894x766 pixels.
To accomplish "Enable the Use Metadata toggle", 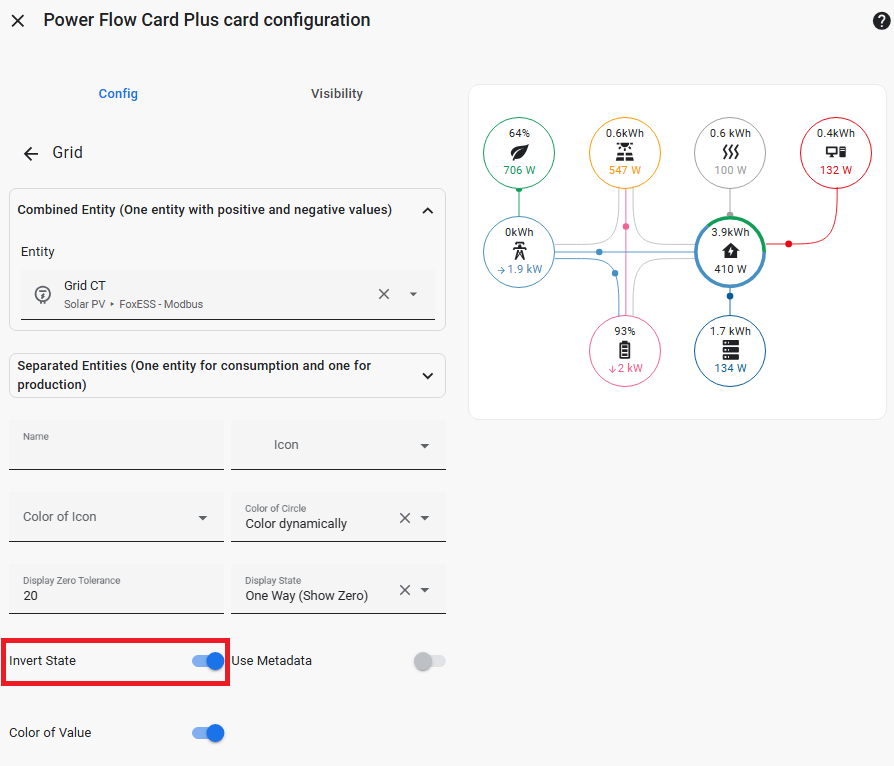I will tap(429, 661).
